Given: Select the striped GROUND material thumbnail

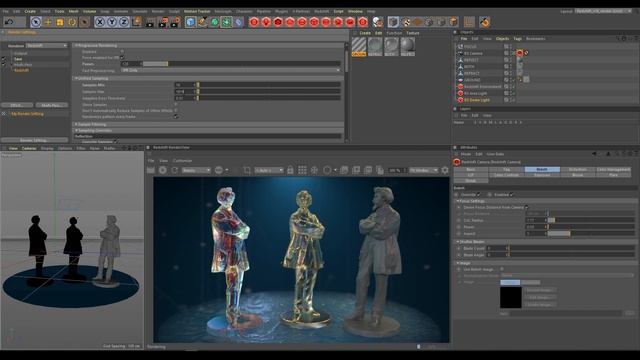Looking at the screenshot, I should 359,47.
